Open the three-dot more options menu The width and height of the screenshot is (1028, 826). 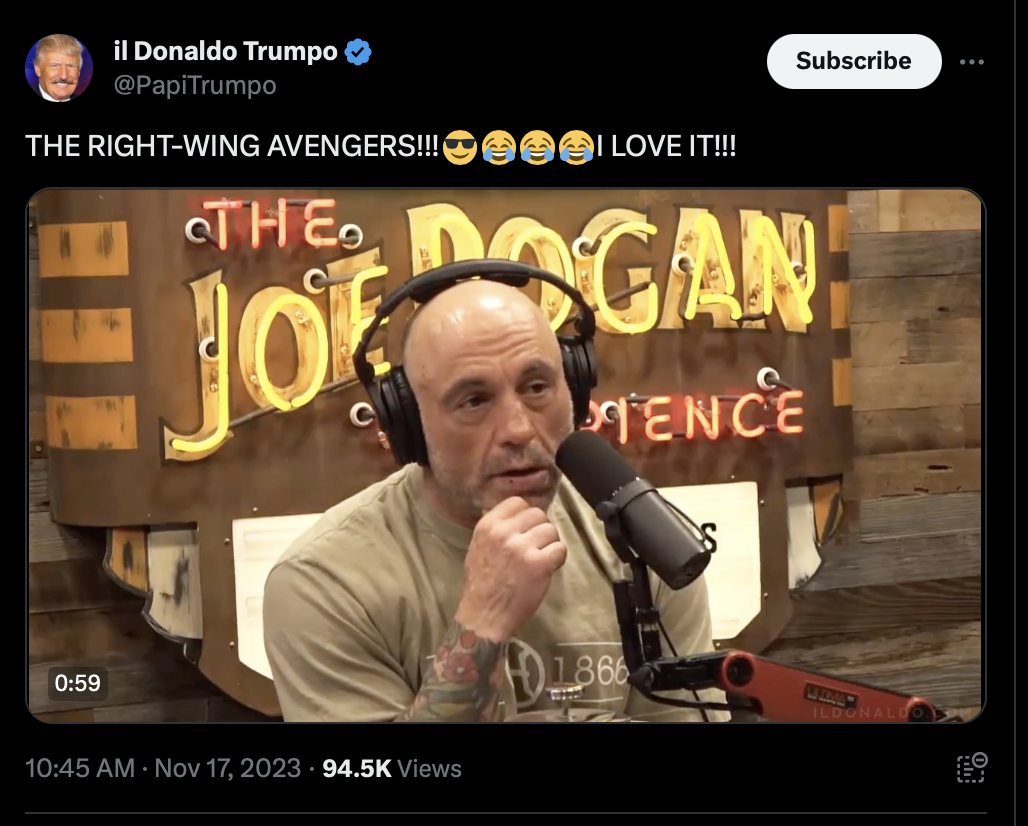tap(971, 62)
